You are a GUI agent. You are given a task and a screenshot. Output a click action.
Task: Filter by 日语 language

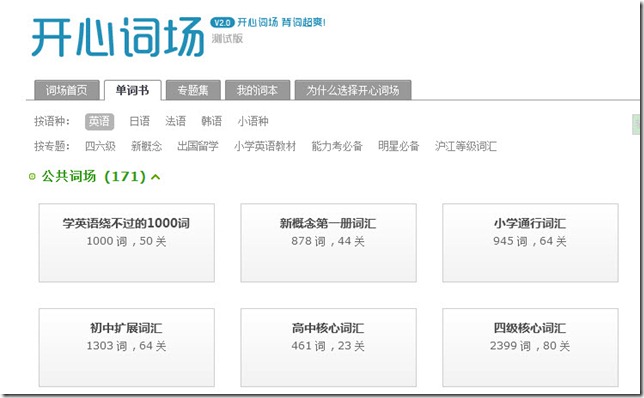tap(140, 121)
